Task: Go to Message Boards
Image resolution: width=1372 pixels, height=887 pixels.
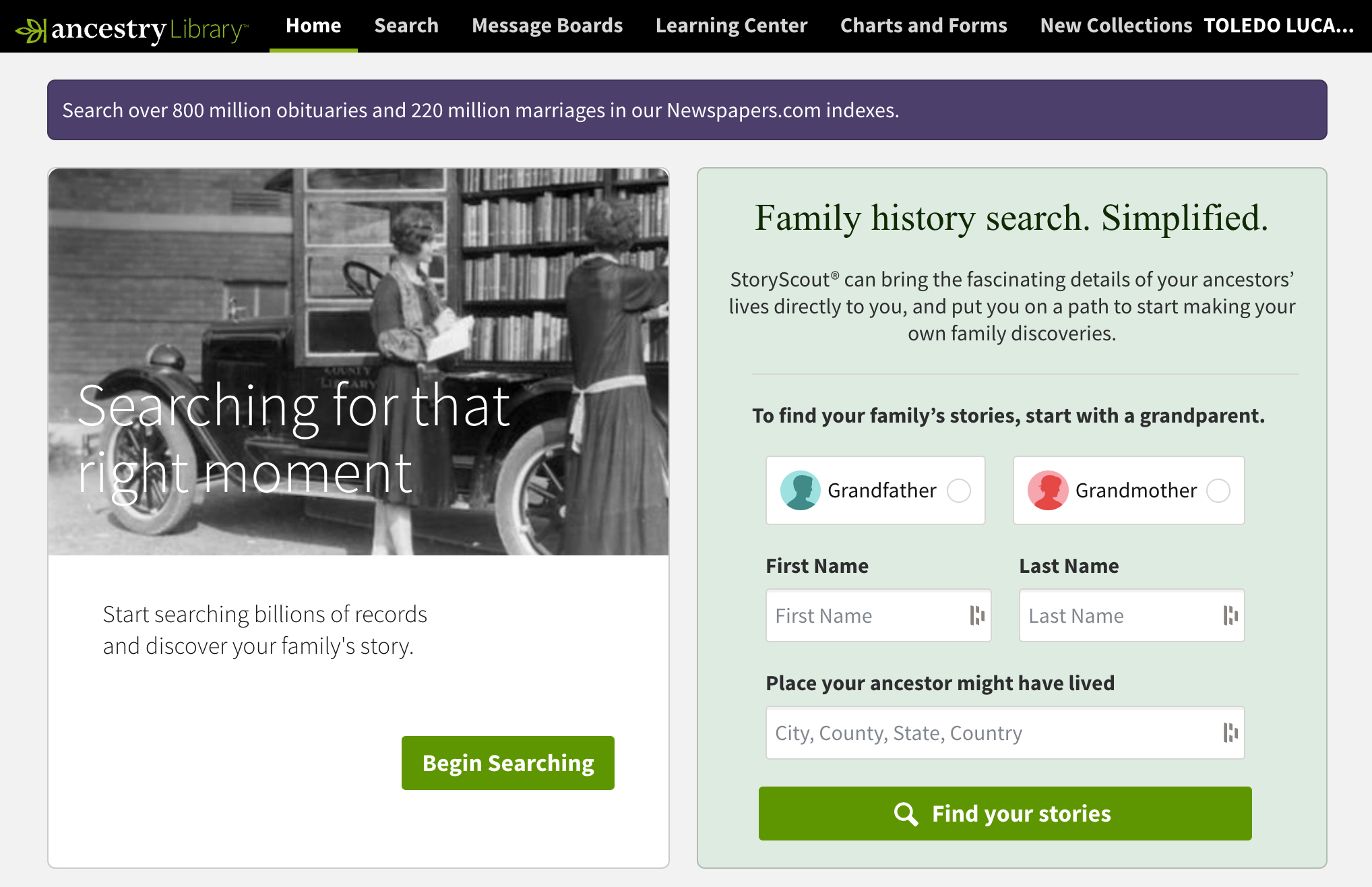Action: click(547, 26)
